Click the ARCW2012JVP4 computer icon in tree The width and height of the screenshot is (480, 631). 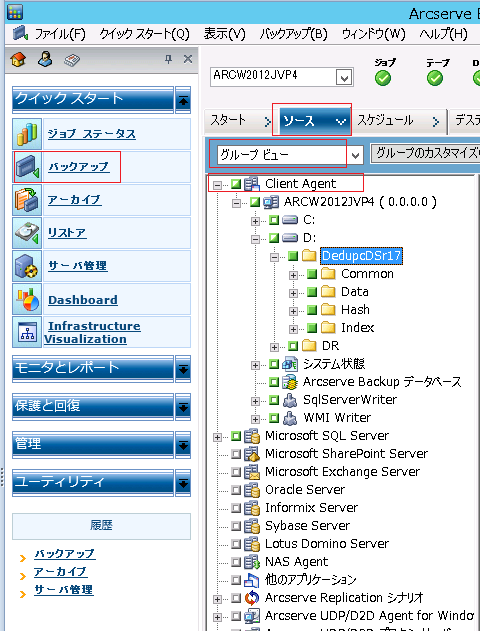tap(271, 202)
